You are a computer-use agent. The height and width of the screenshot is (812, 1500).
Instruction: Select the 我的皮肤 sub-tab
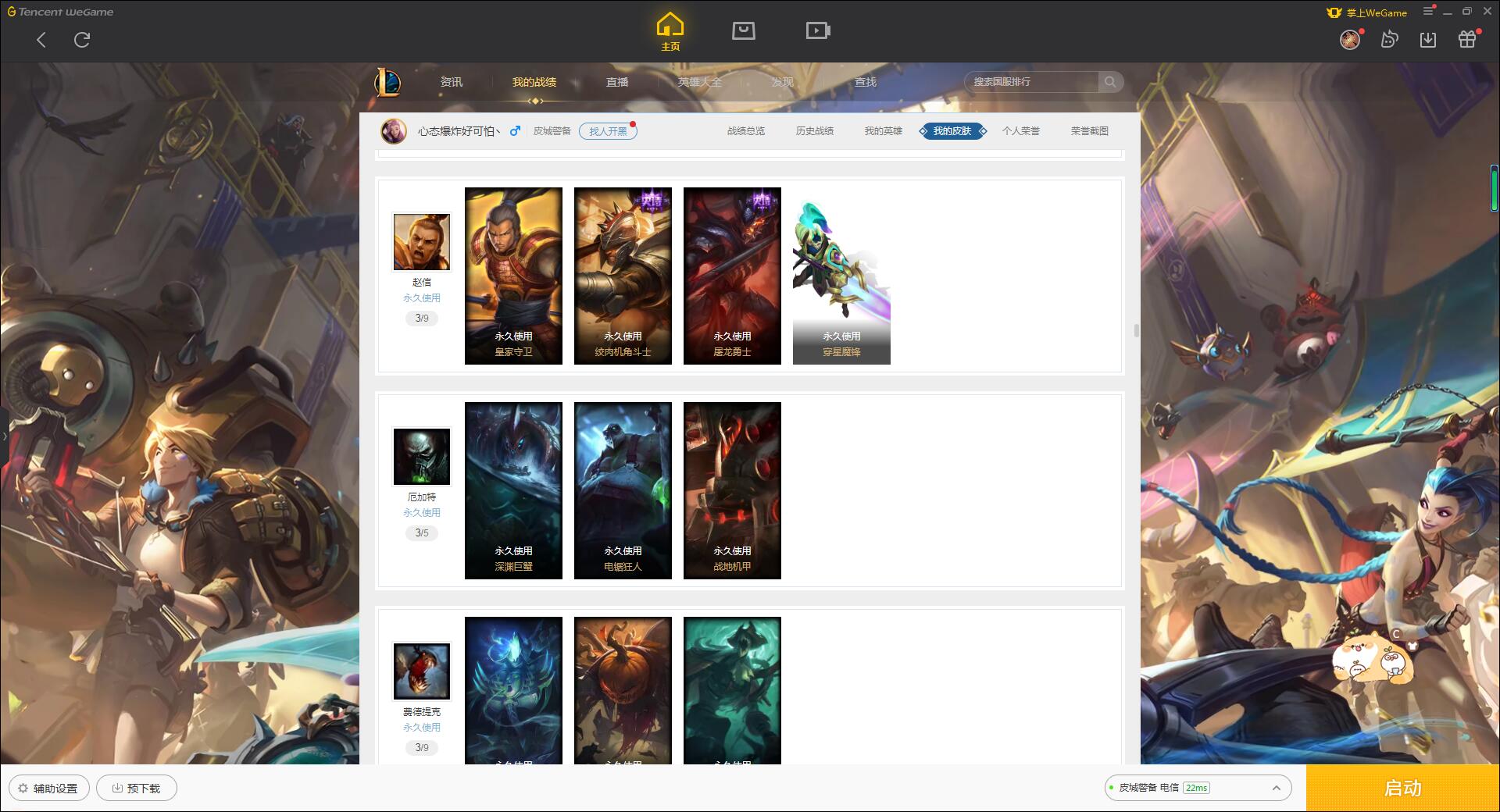(952, 131)
